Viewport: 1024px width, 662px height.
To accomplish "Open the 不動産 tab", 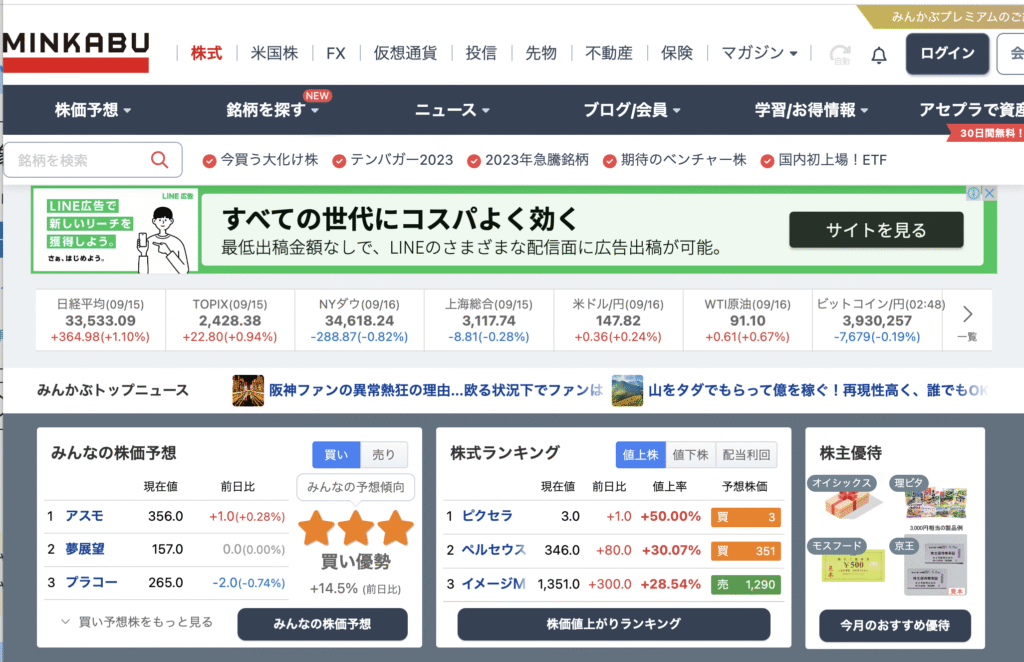I will click(x=609, y=53).
